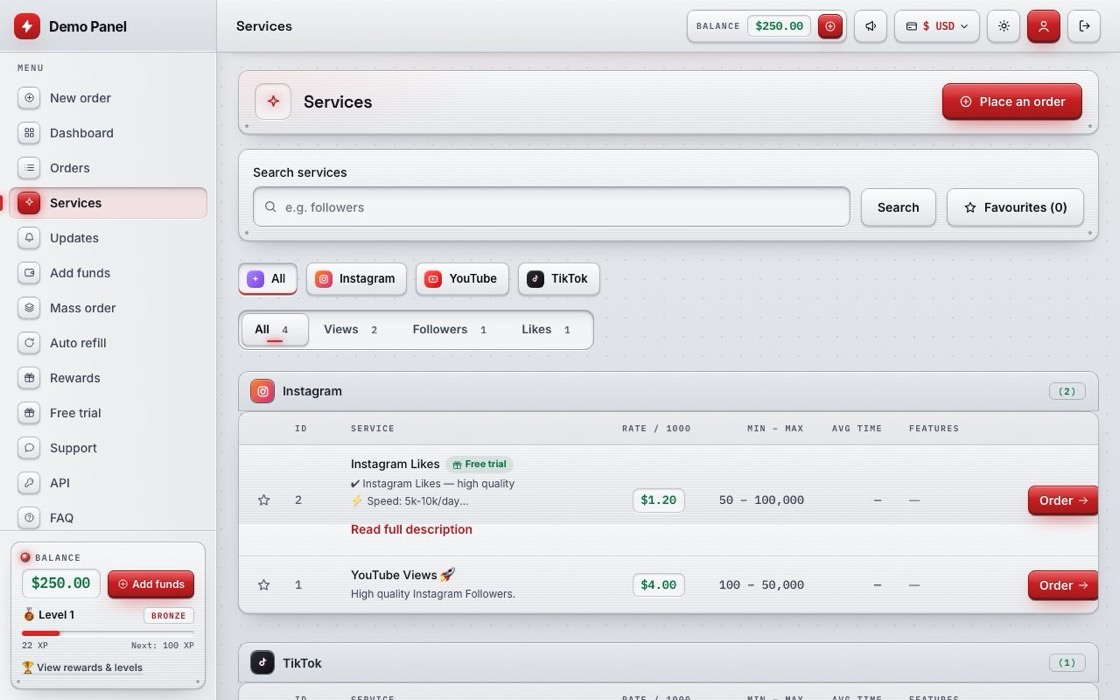Select the Views 2 category tab
The width and height of the screenshot is (1120, 700).
[x=351, y=329]
